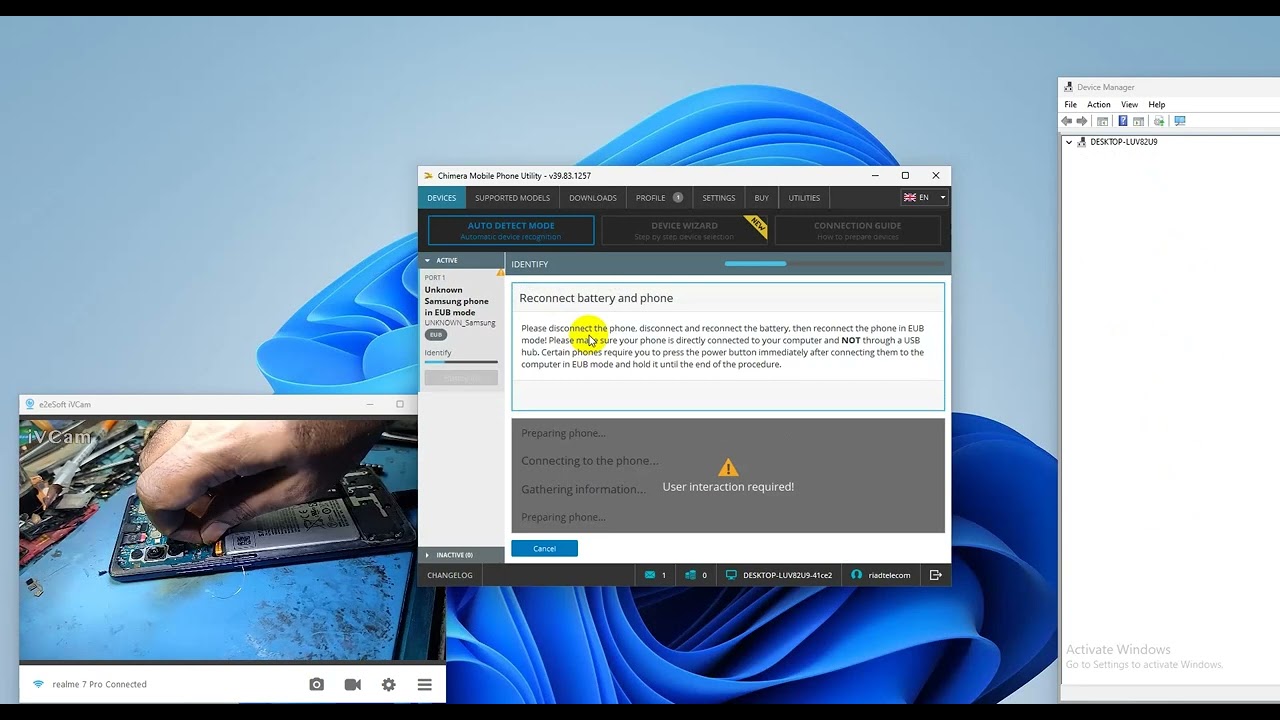Open File menu in Device Manager
1280x720 pixels.
1070,104
